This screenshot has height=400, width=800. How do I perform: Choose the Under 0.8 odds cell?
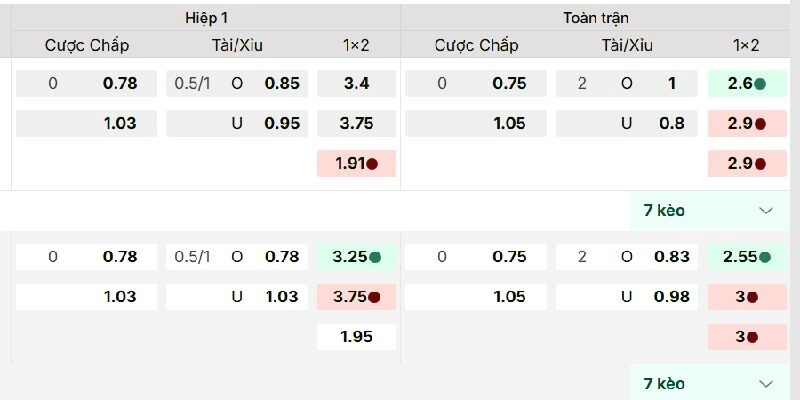coord(627,124)
